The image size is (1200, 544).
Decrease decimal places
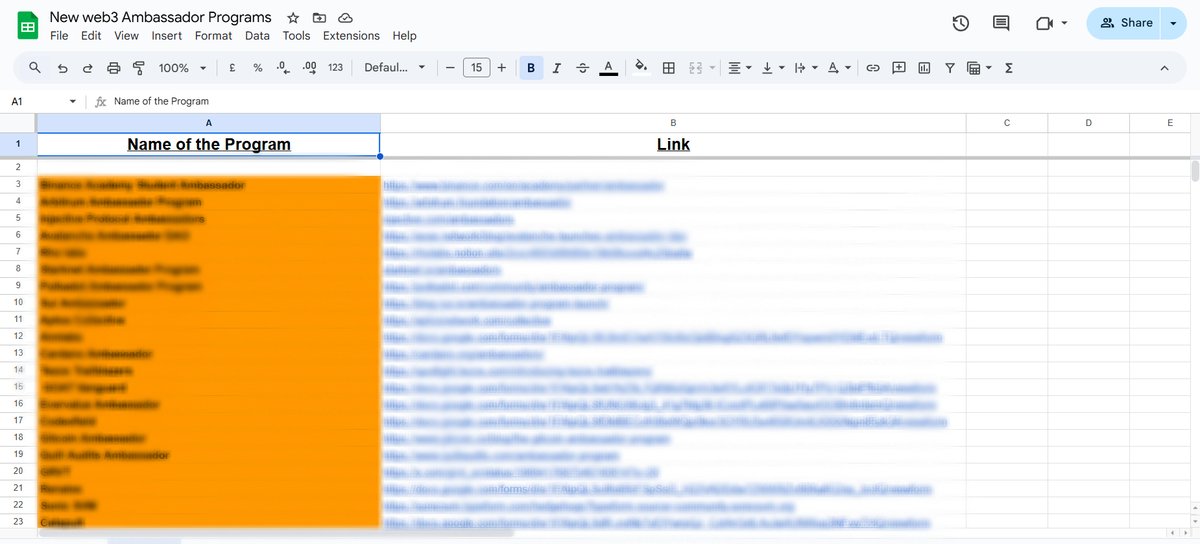pyautogui.click(x=283, y=68)
